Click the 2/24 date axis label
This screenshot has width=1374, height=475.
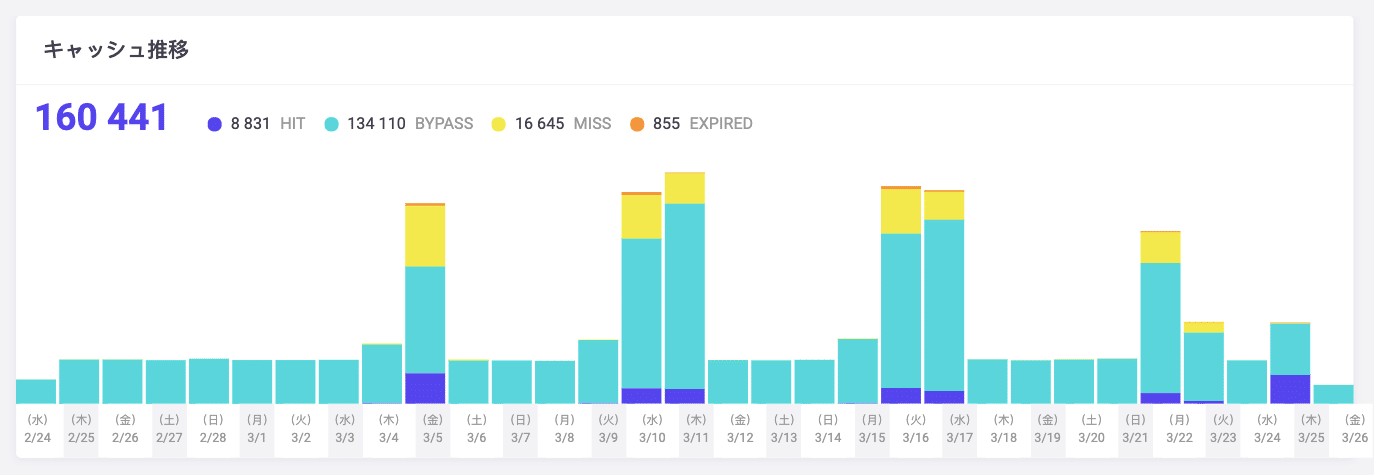pos(37,429)
